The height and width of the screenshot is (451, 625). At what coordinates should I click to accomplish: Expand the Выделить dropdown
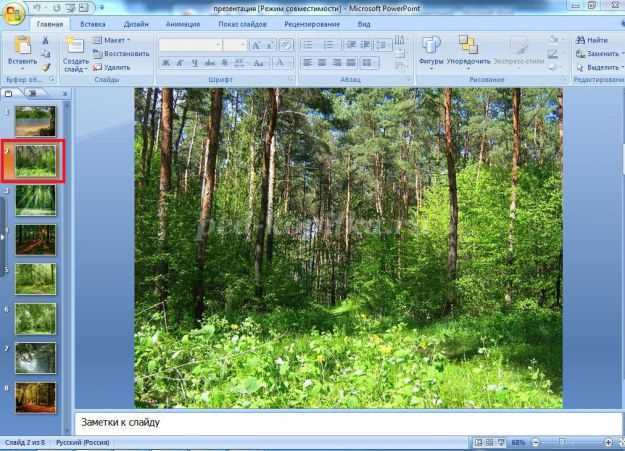(597, 67)
